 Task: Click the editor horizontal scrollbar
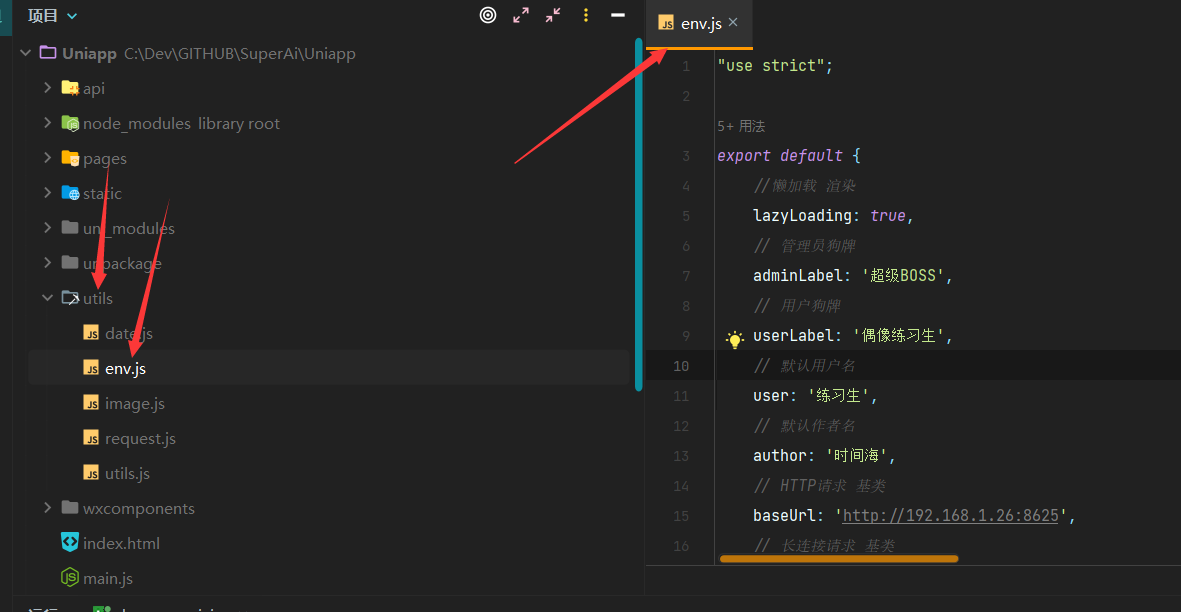coord(839,559)
